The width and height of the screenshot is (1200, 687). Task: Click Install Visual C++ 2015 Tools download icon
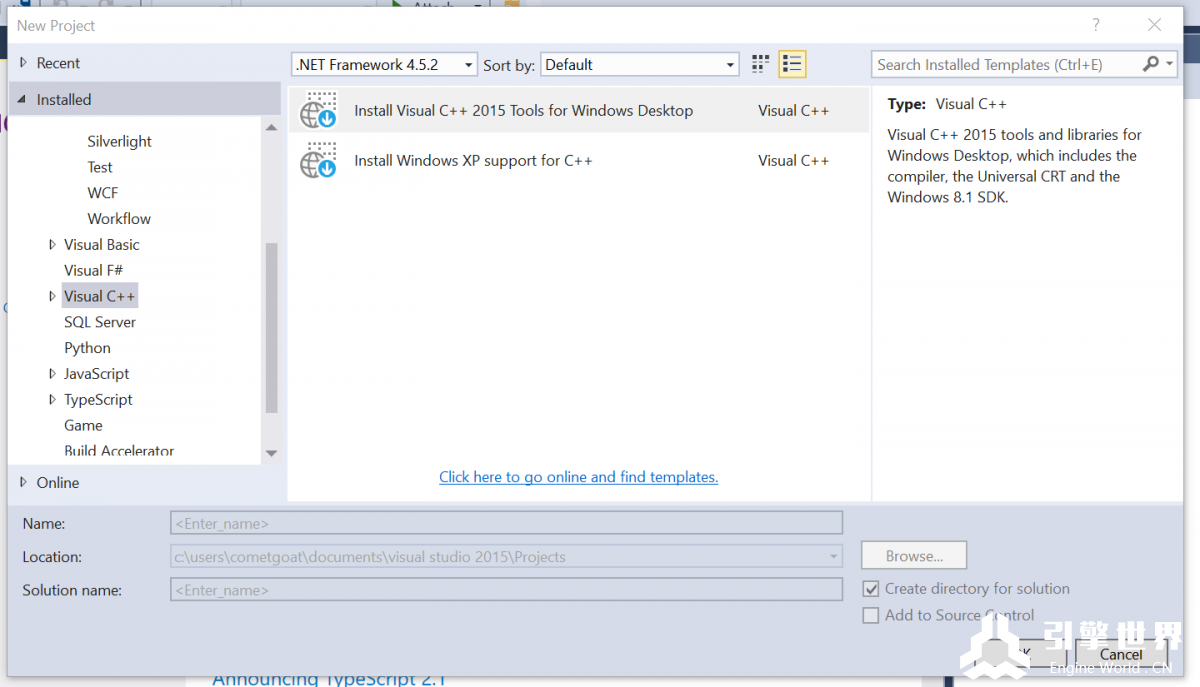(319, 110)
